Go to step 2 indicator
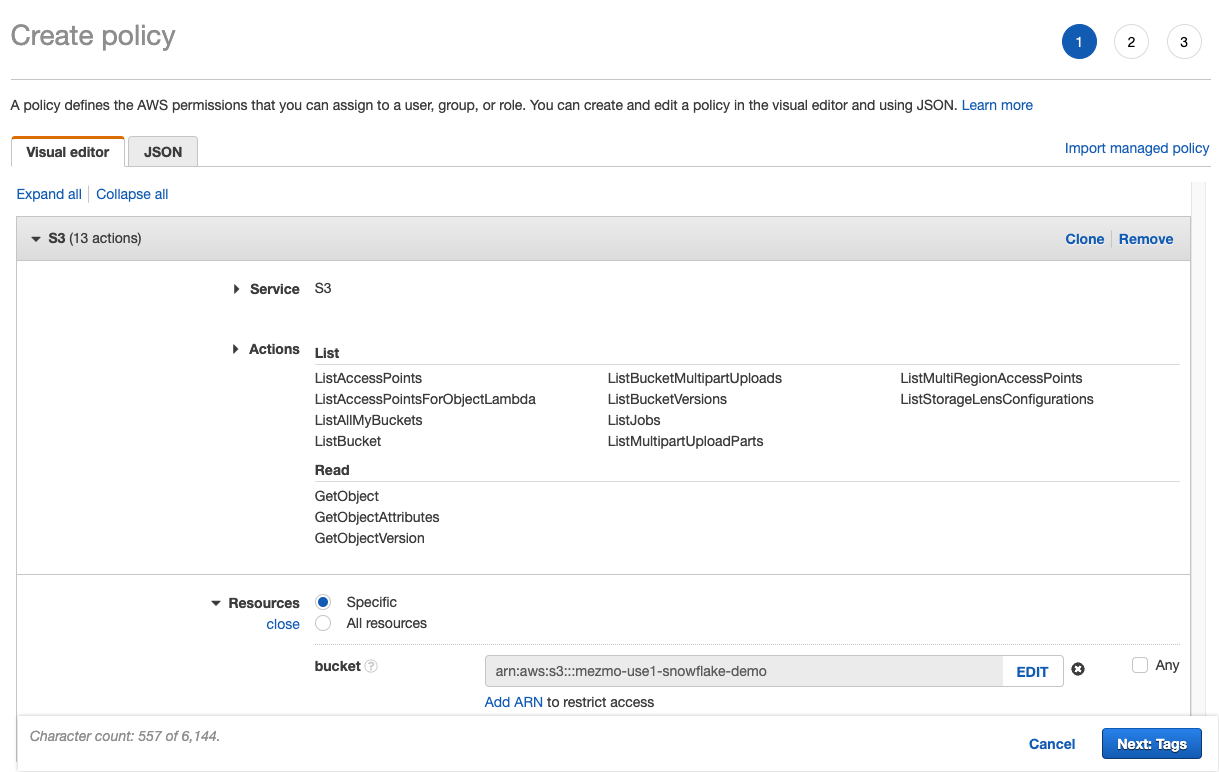This screenshot has width=1219, height=772. (x=1131, y=42)
